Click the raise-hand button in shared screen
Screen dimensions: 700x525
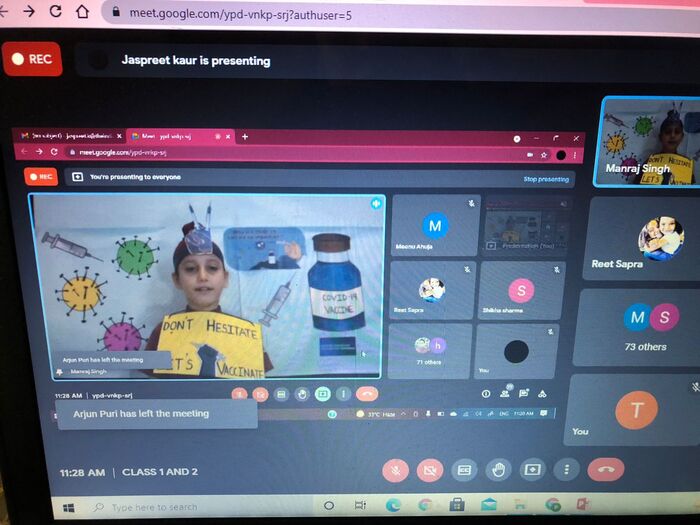[302, 394]
